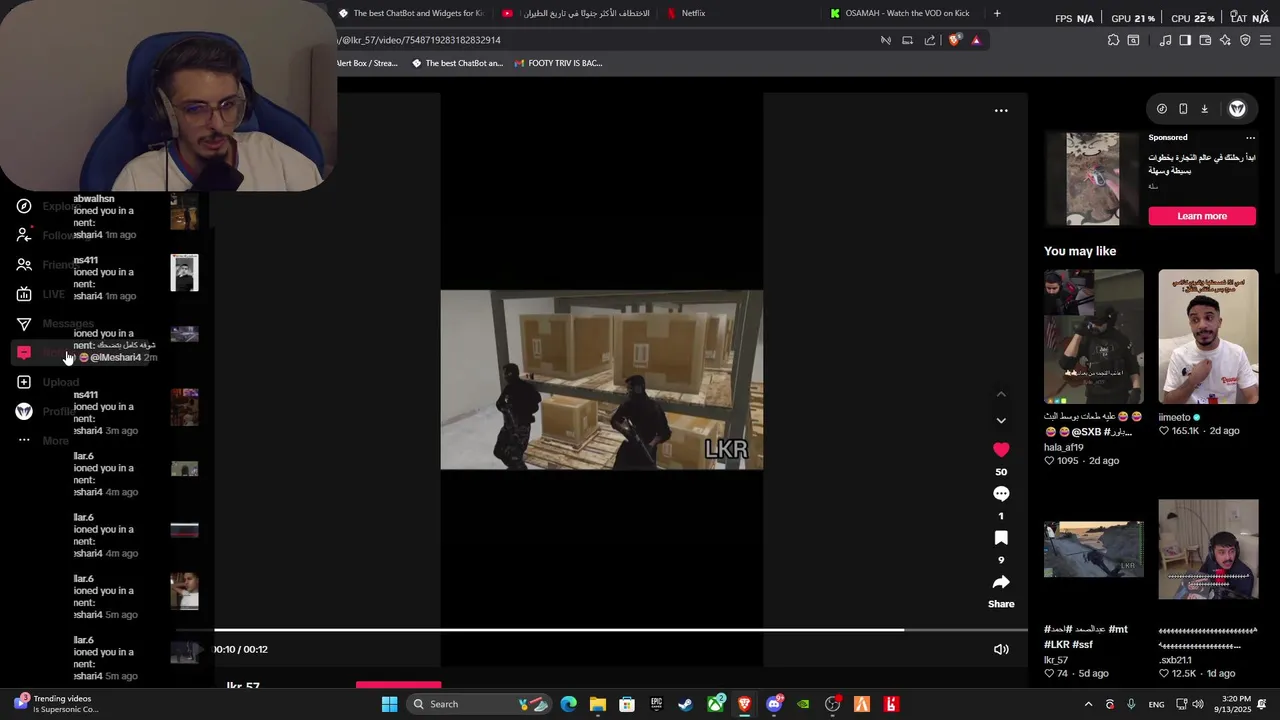The image size is (1280, 720).
Task: Open the video comments bubble icon
Action: click(x=1001, y=494)
